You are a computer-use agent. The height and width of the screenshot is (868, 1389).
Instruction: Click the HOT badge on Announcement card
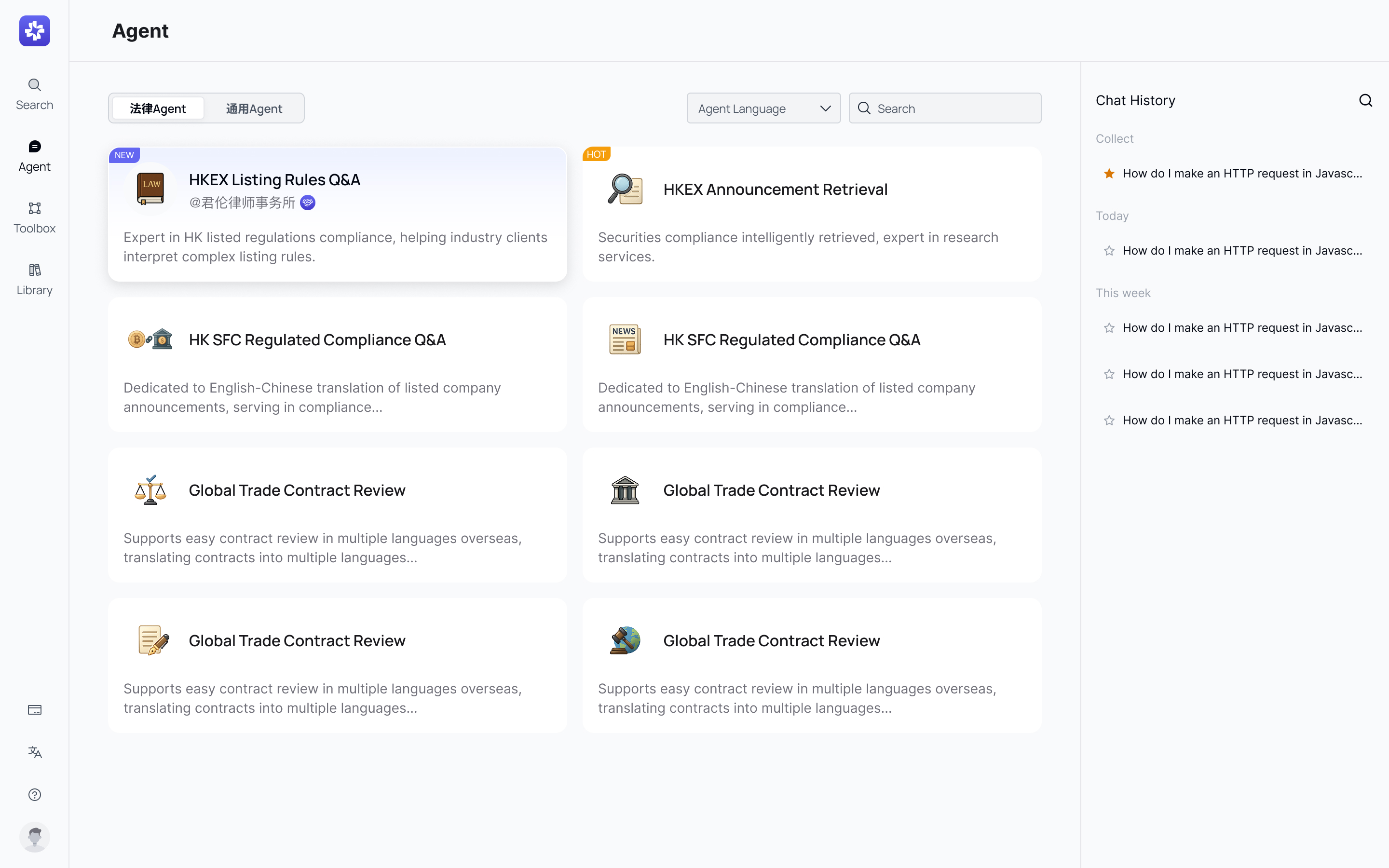596,154
